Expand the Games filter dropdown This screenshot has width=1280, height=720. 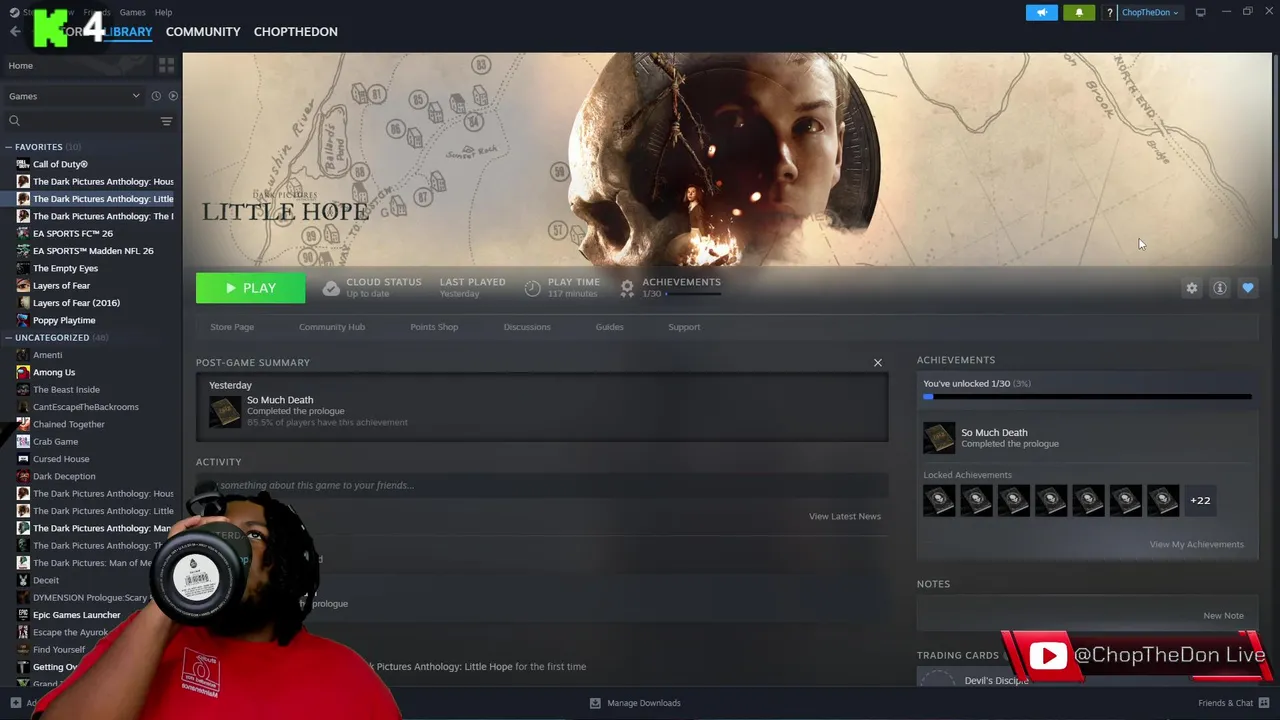coord(73,96)
